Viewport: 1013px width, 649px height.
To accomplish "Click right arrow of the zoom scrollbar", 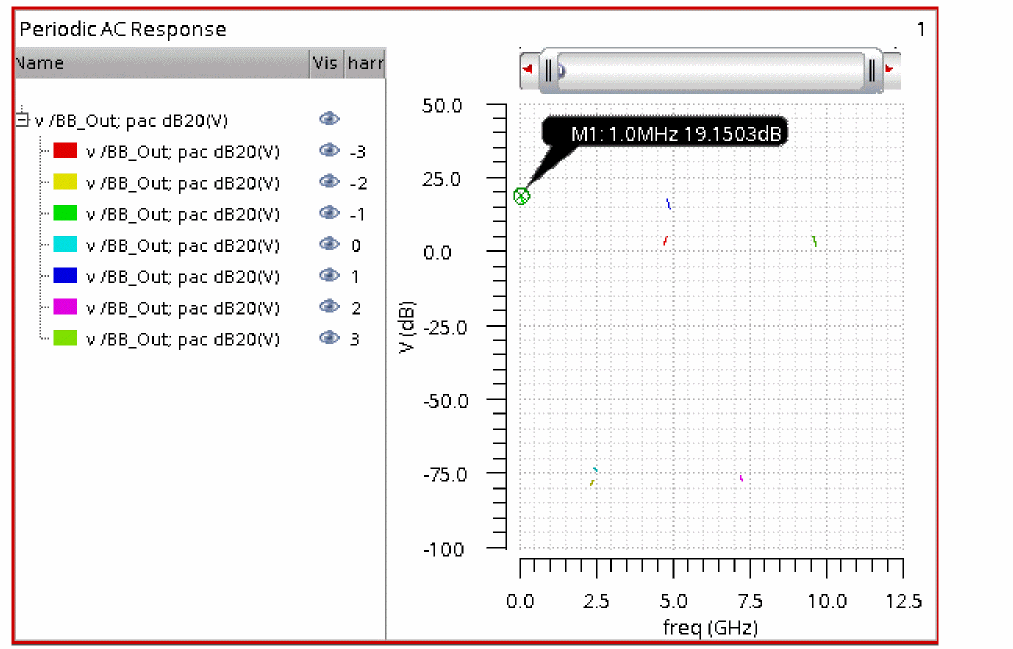I will pos(893,71).
